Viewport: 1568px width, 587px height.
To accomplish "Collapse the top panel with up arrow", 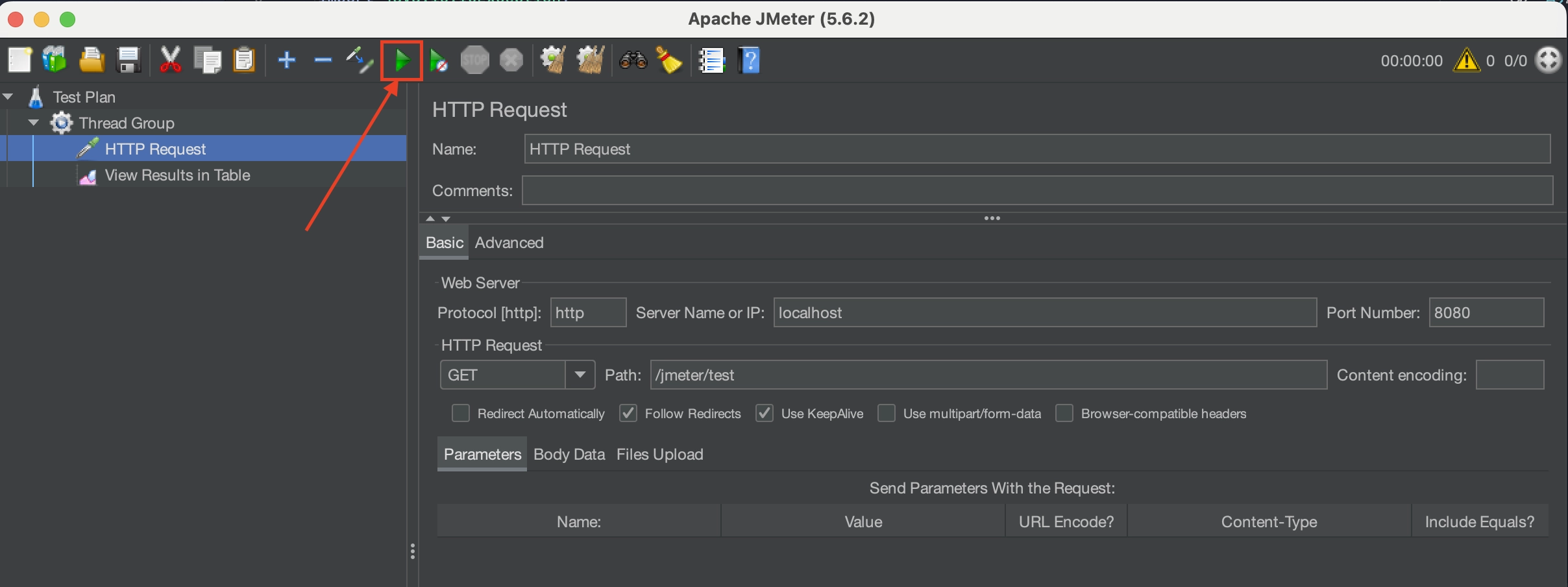I will [x=430, y=218].
